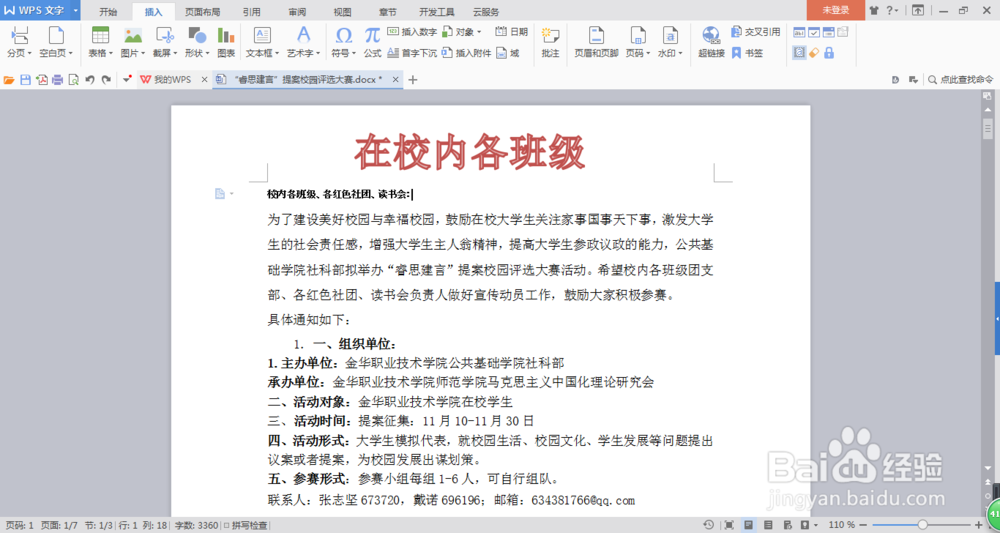Screen dimensions: 1000x533
Task: Expand the 对象 object dropdown
Action: pos(480,32)
